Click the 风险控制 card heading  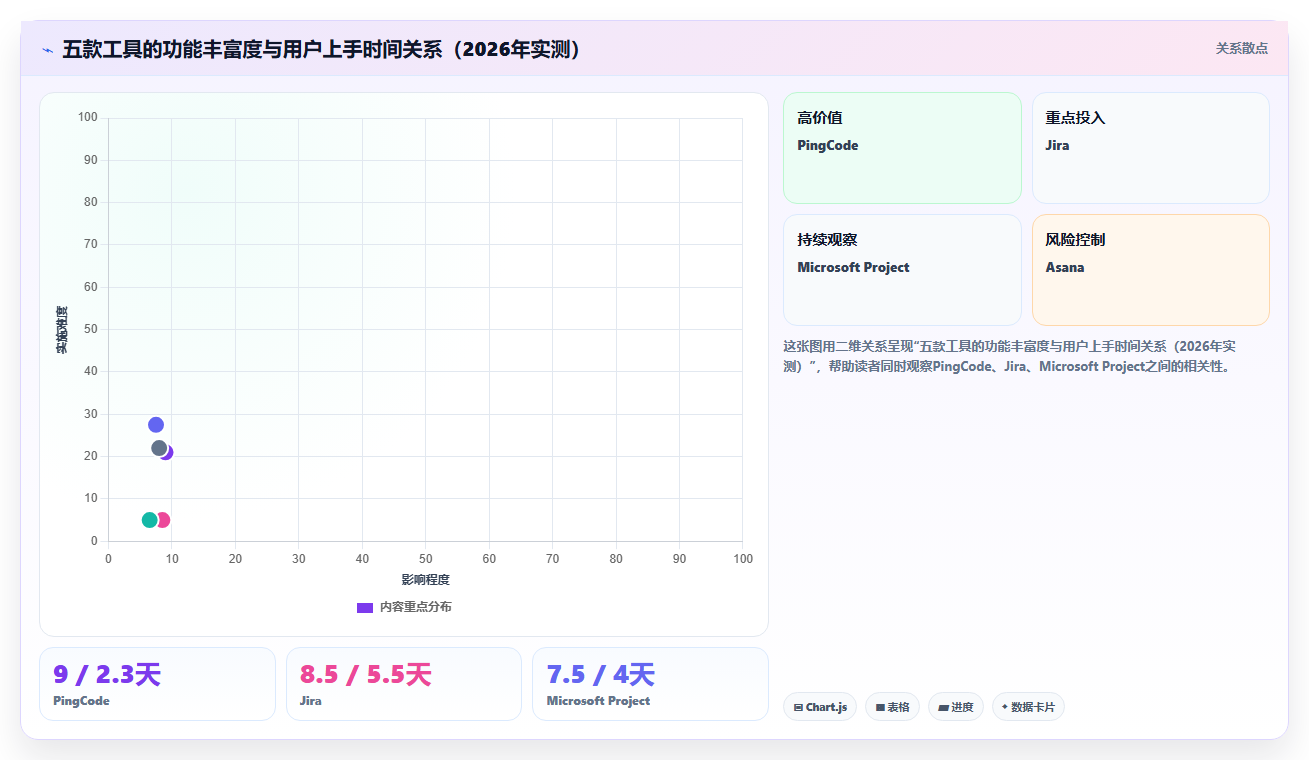(x=1075, y=240)
